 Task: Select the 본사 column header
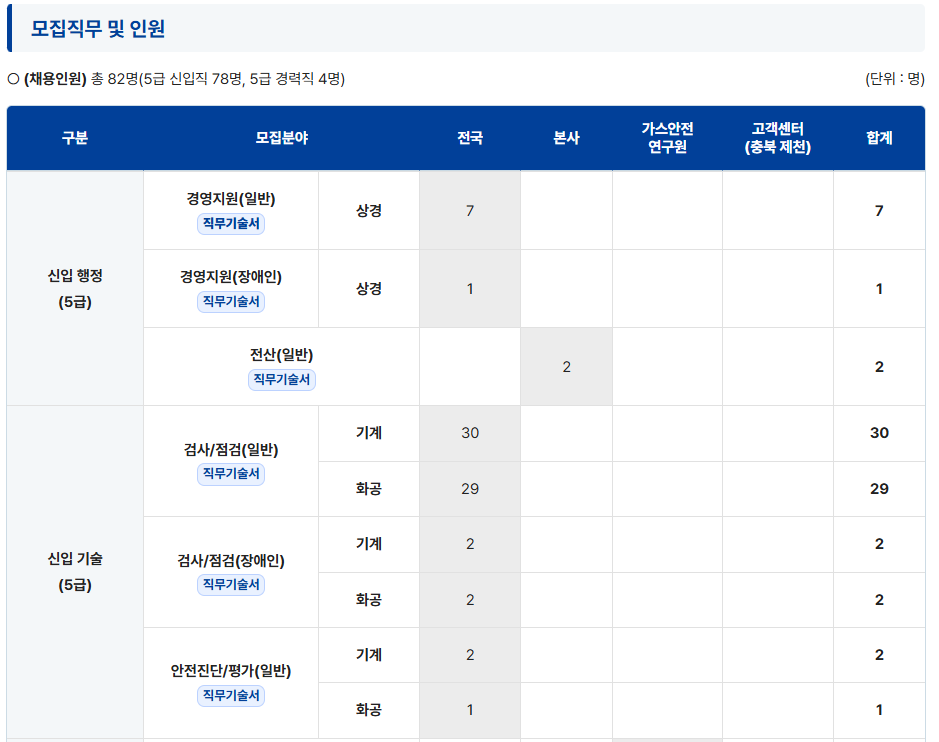pyautogui.click(x=566, y=138)
